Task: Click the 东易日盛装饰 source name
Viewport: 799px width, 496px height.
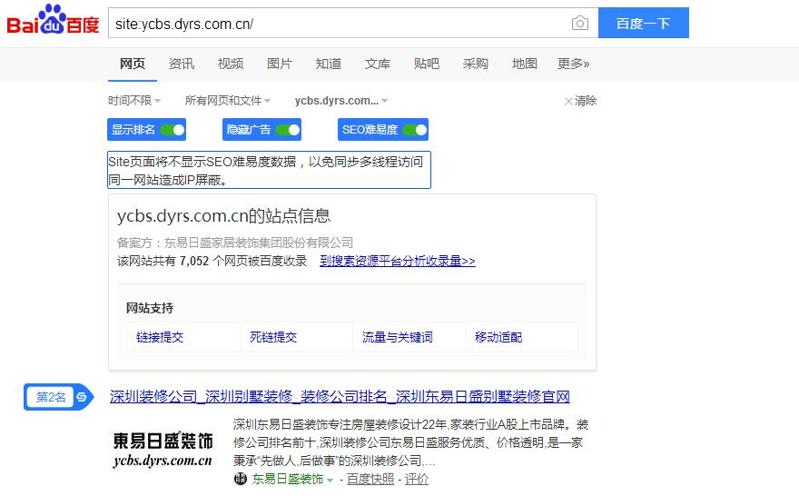Action: [x=287, y=479]
